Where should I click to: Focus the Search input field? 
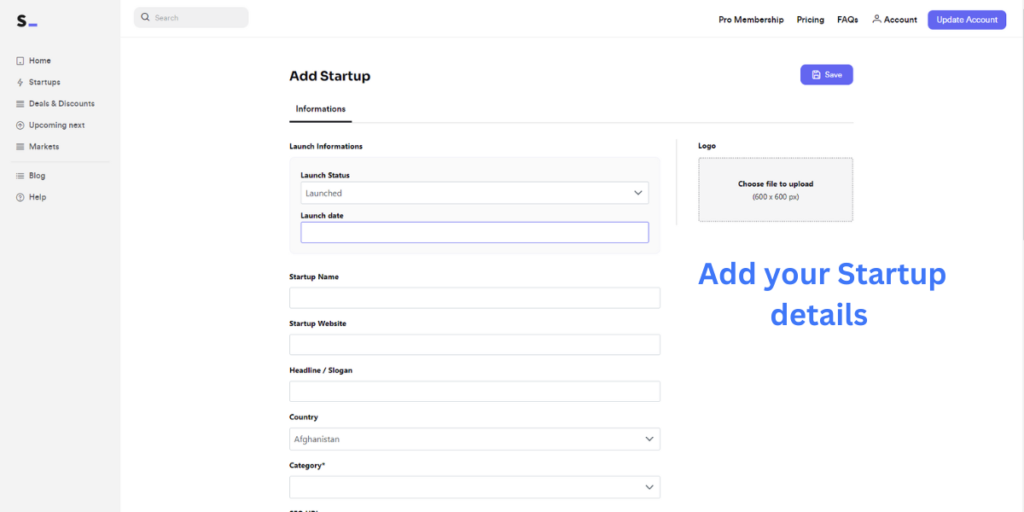point(191,18)
